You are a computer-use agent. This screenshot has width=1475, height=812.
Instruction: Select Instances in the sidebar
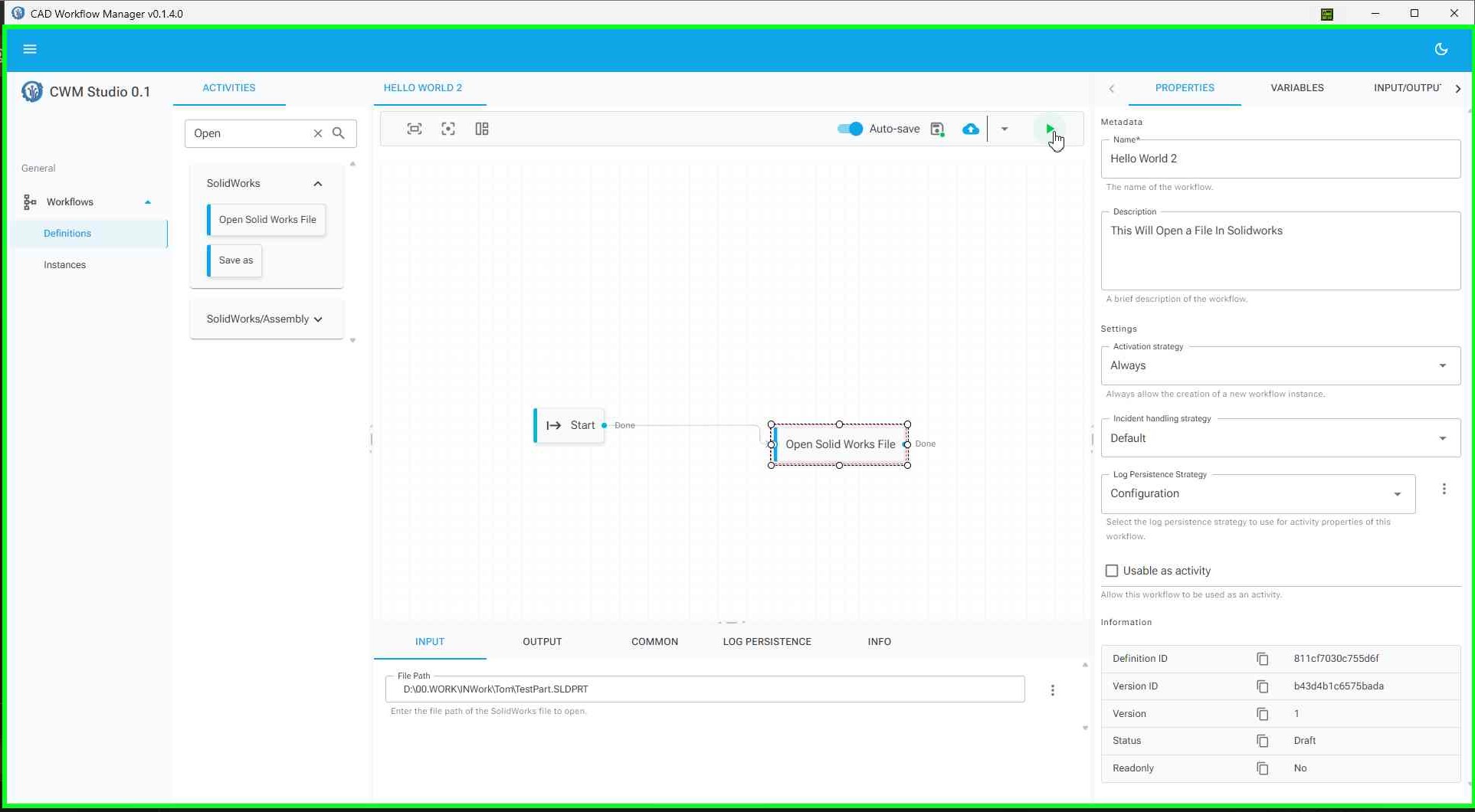pos(64,264)
